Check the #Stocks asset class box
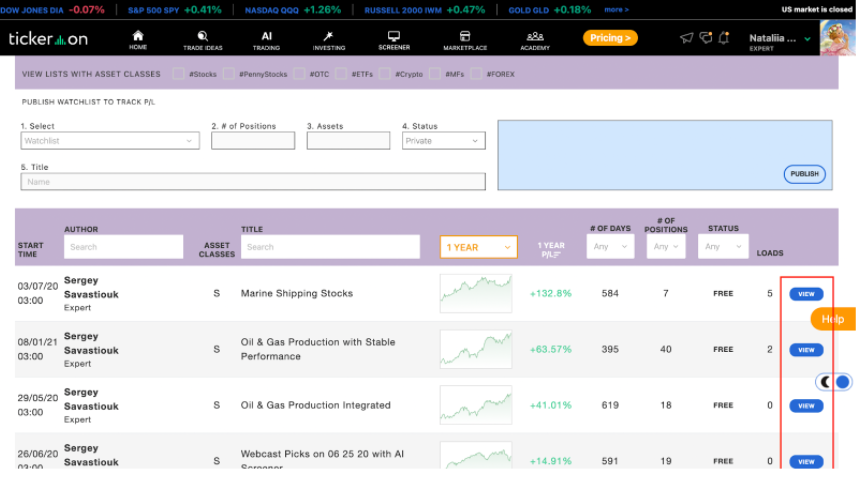The width and height of the screenshot is (859, 478). tap(178, 73)
